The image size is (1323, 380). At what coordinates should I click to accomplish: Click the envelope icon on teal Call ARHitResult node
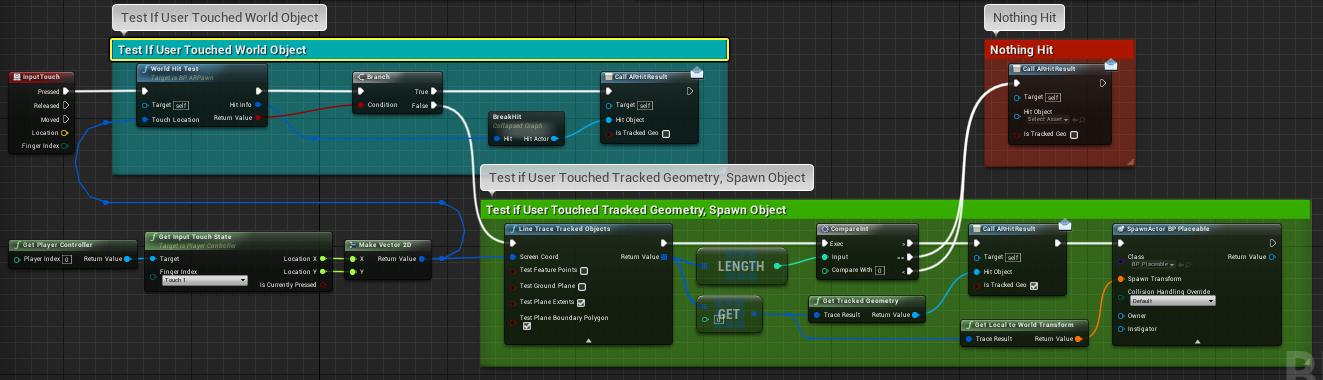coord(697,73)
